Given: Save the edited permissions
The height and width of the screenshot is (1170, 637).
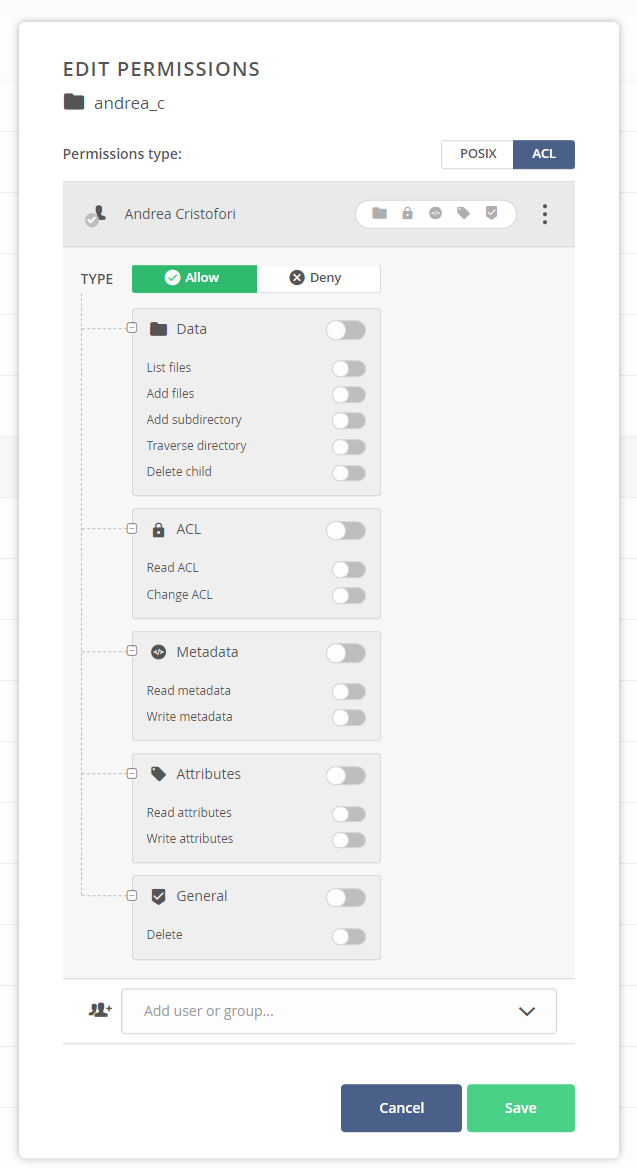Looking at the screenshot, I should (520, 1108).
